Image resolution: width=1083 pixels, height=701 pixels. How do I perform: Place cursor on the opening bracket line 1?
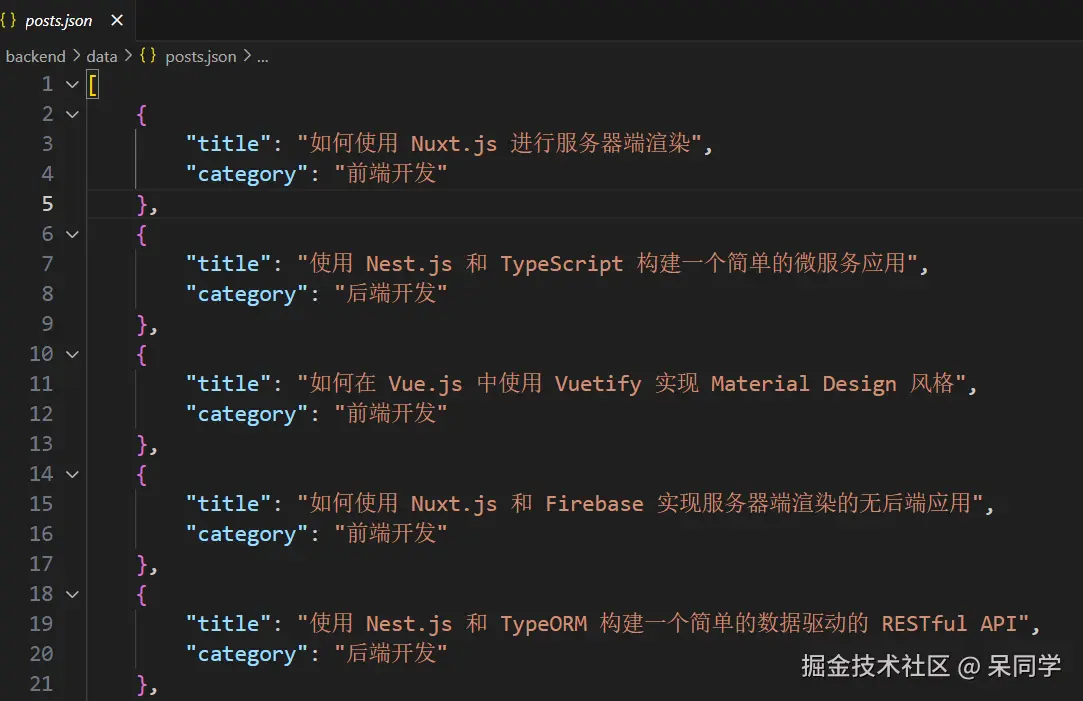click(93, 85)
